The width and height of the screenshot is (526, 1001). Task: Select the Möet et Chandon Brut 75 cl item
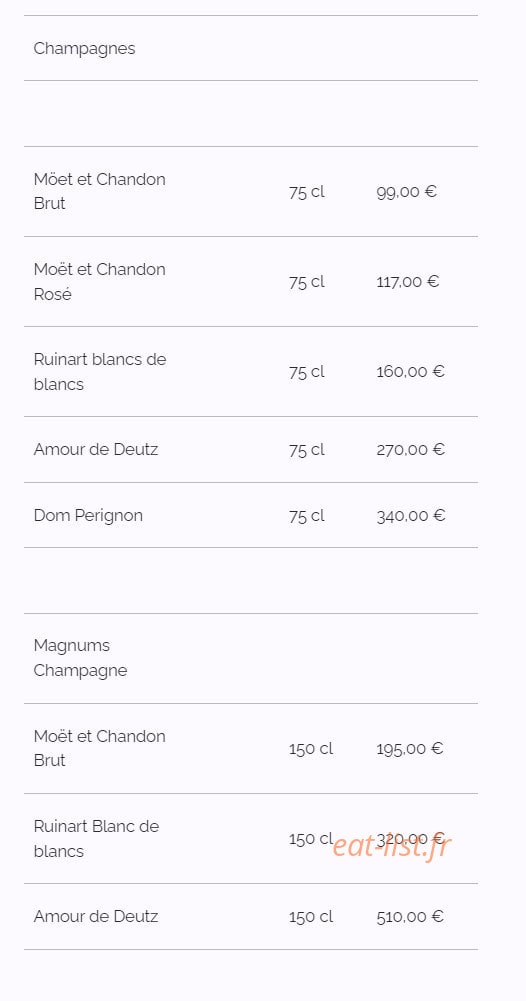click(251, 192)
